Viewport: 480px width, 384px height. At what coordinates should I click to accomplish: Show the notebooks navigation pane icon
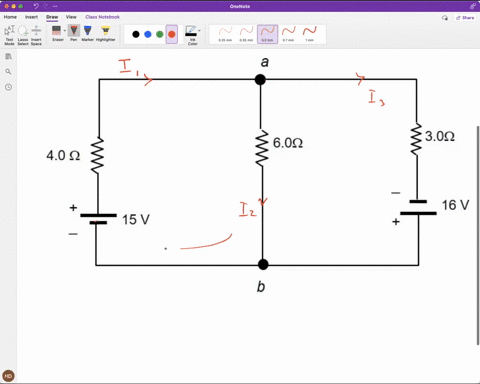[8, 56]
